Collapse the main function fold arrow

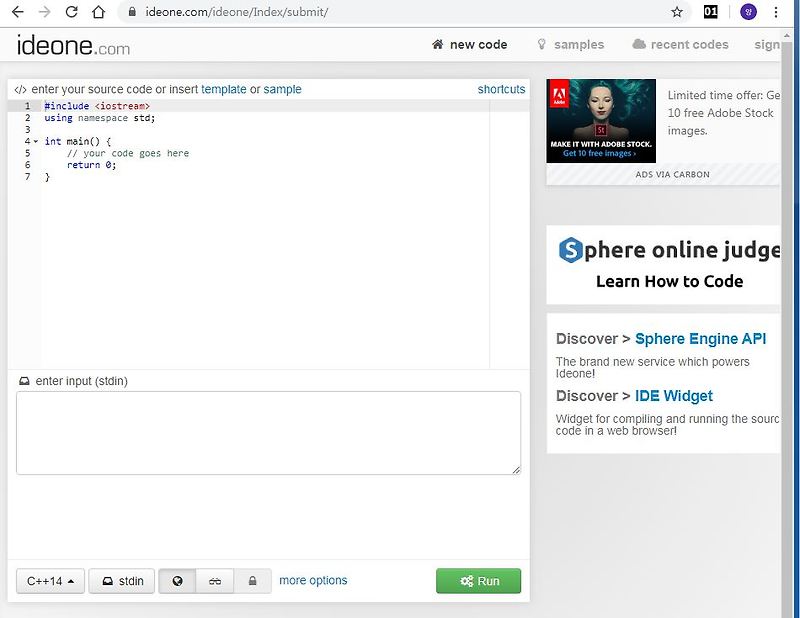(36, 141)
